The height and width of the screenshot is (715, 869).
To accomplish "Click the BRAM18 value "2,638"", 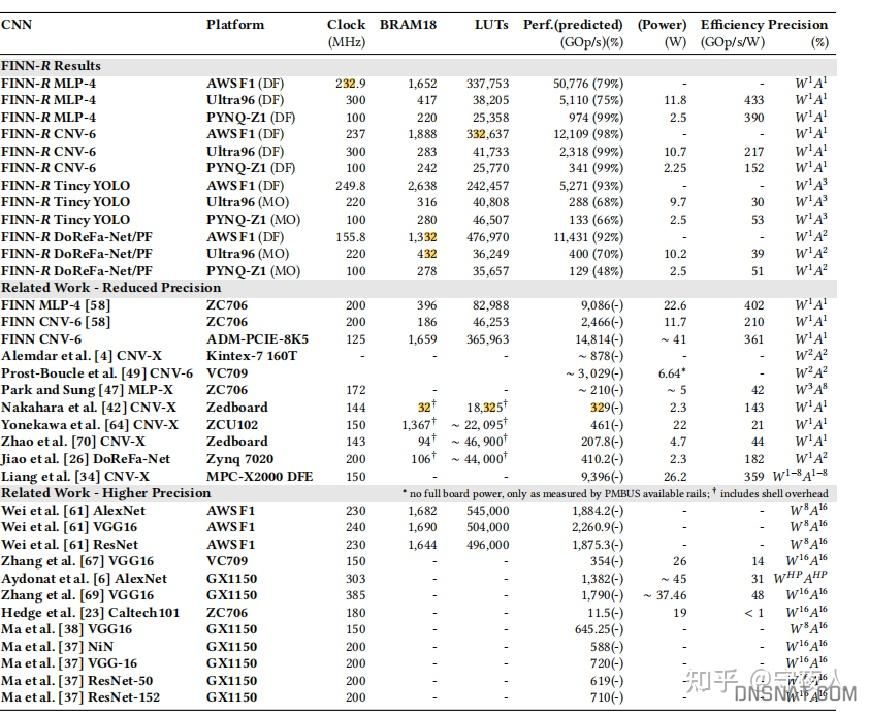I will click(x=422, y=186).
